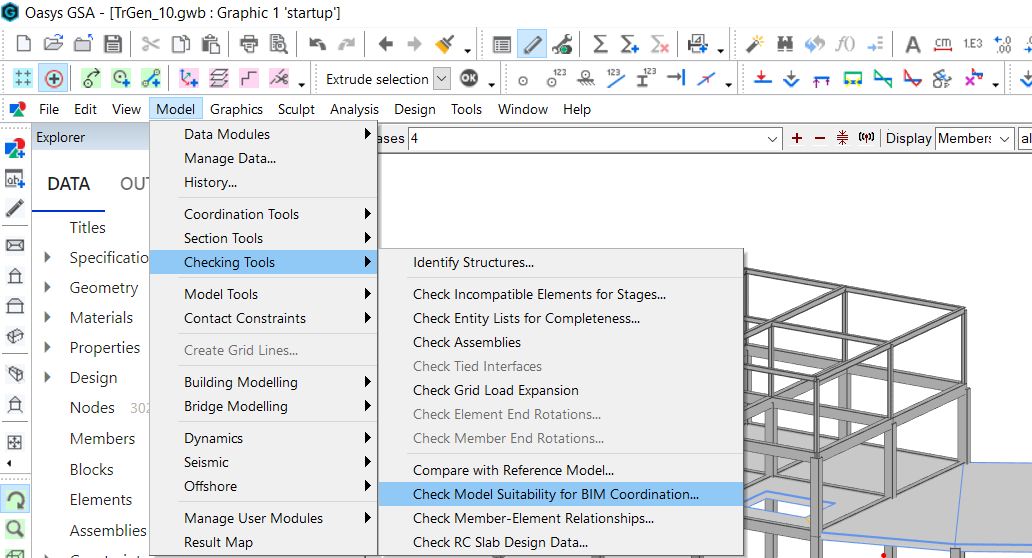This screenshot has width=1032, height=558.
Task: Toggle the red circle plus cursor mode
Action: tap(53, 78)
